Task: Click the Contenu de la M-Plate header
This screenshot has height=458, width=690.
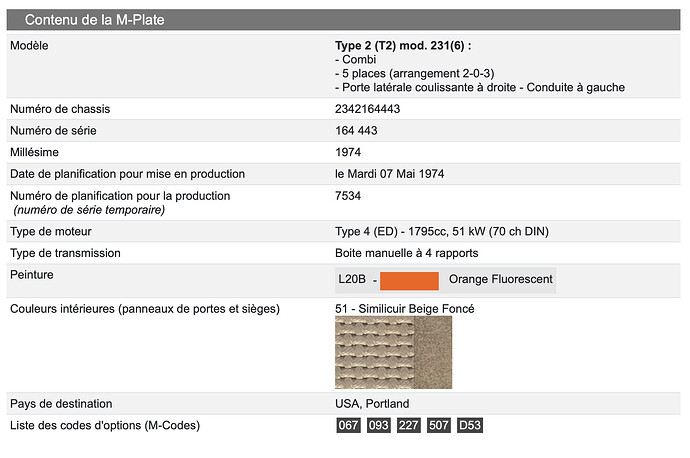Action: pos(343,20)
